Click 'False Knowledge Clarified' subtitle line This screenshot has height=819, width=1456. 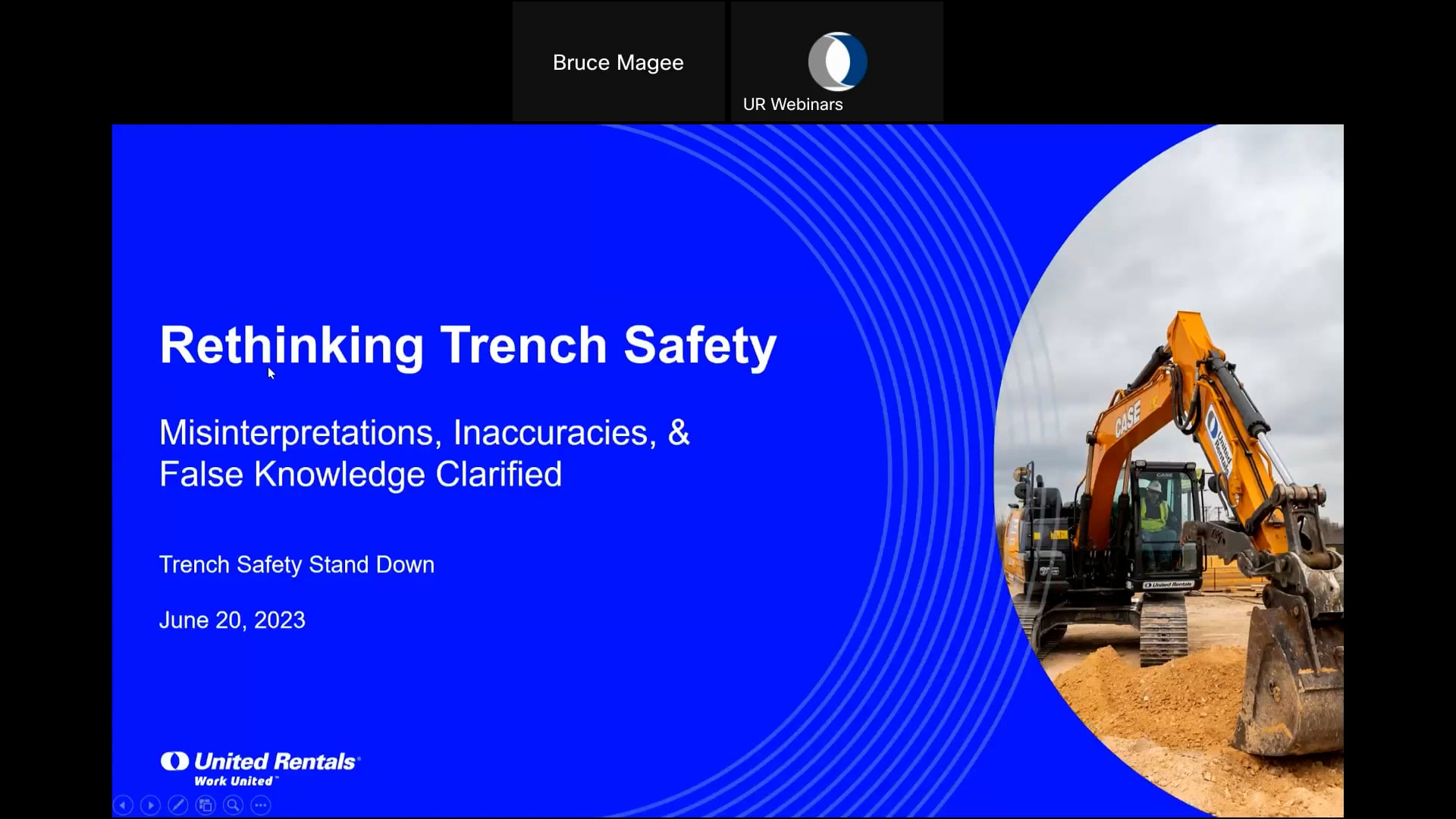pyautogui.click(x=360, y=475)
